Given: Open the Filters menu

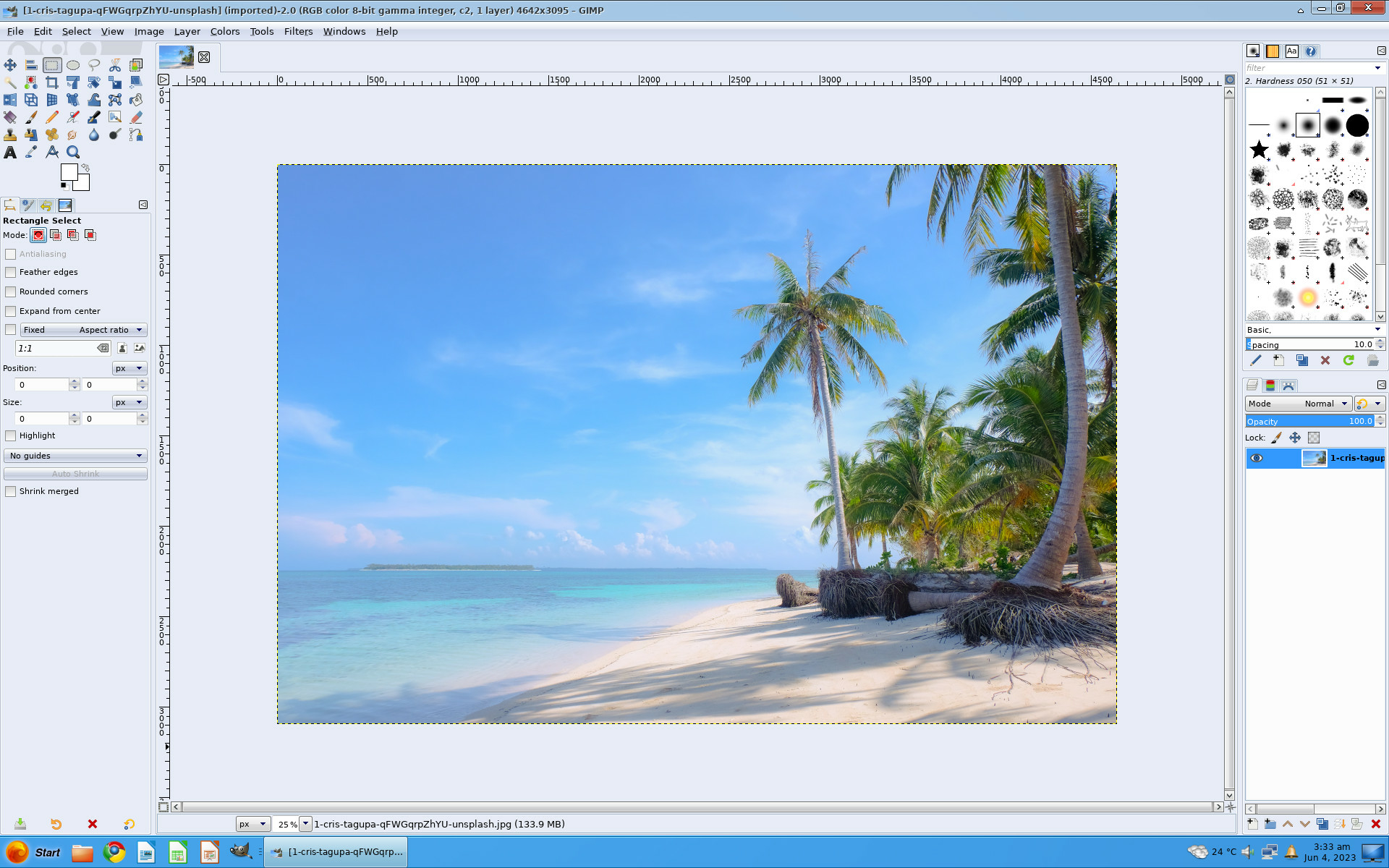Looking at the screenshot, I should pyautogui.click(x=298, y=31).
